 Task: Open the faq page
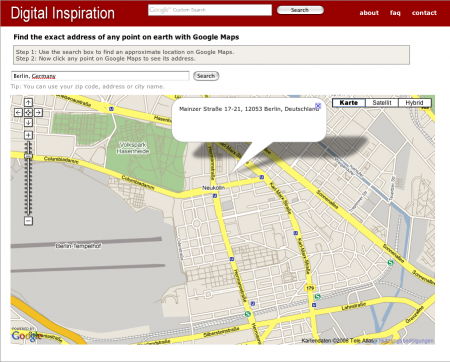click(x=395, y=13)
